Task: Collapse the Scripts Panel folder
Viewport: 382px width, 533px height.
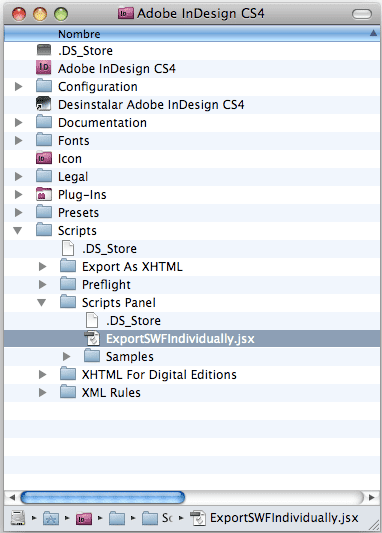Action: (x=41, y=302)
